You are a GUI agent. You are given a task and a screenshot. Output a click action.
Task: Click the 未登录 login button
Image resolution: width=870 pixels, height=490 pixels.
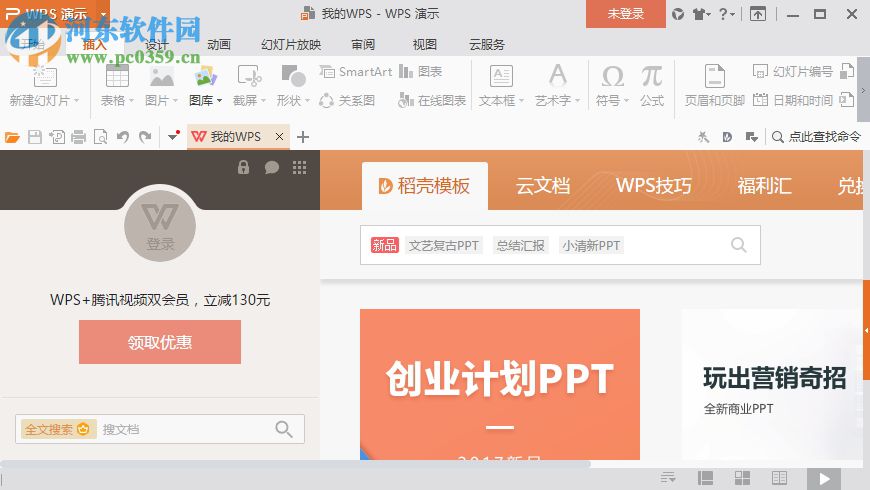click(625, 14)
